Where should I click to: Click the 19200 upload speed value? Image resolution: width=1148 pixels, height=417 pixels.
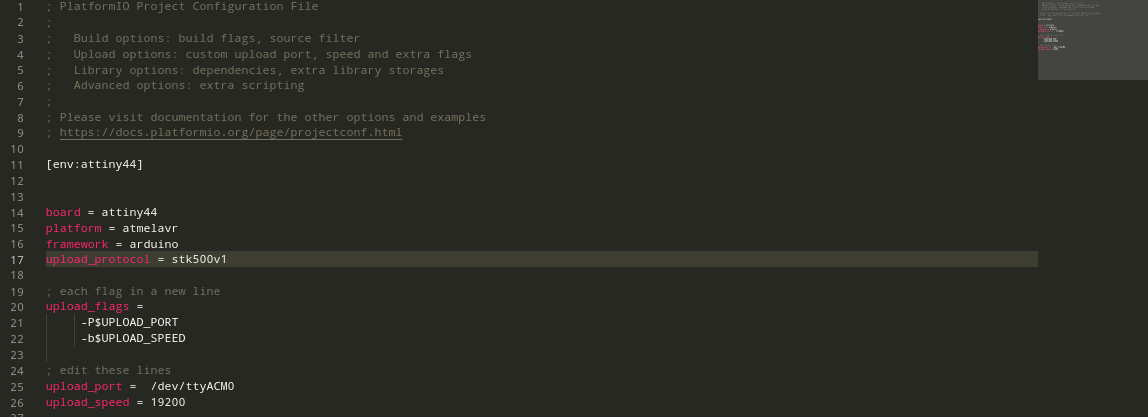click(x=168, y=402)
